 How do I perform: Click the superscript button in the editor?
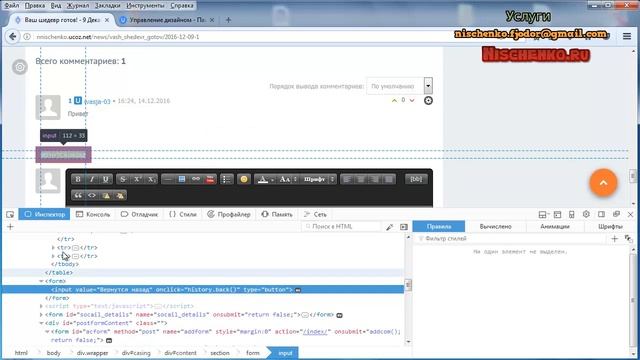[137, 179]
